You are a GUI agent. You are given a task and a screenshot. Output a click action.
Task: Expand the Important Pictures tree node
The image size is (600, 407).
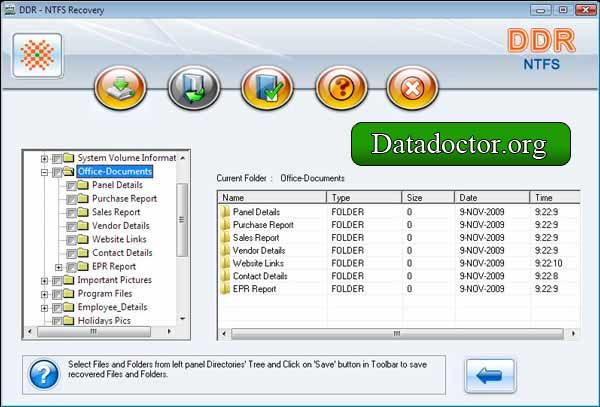[x=44, y=281]
